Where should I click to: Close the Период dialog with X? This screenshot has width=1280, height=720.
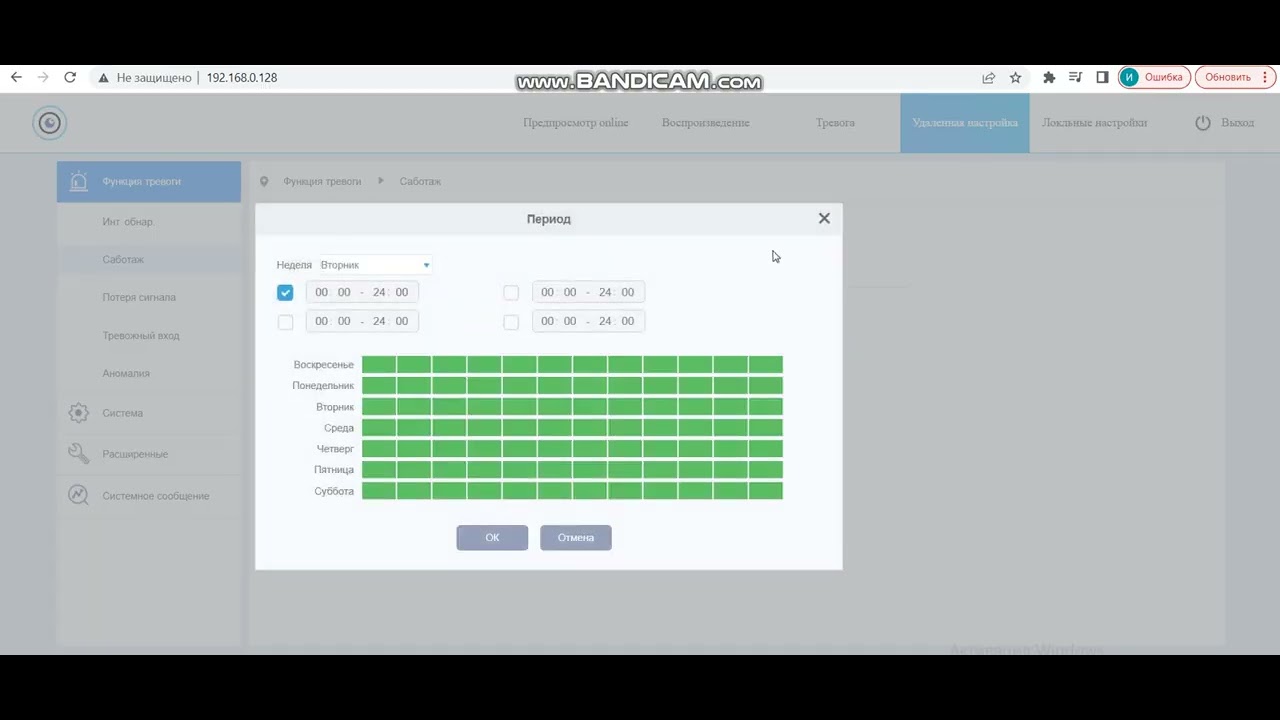pos(824,218)
